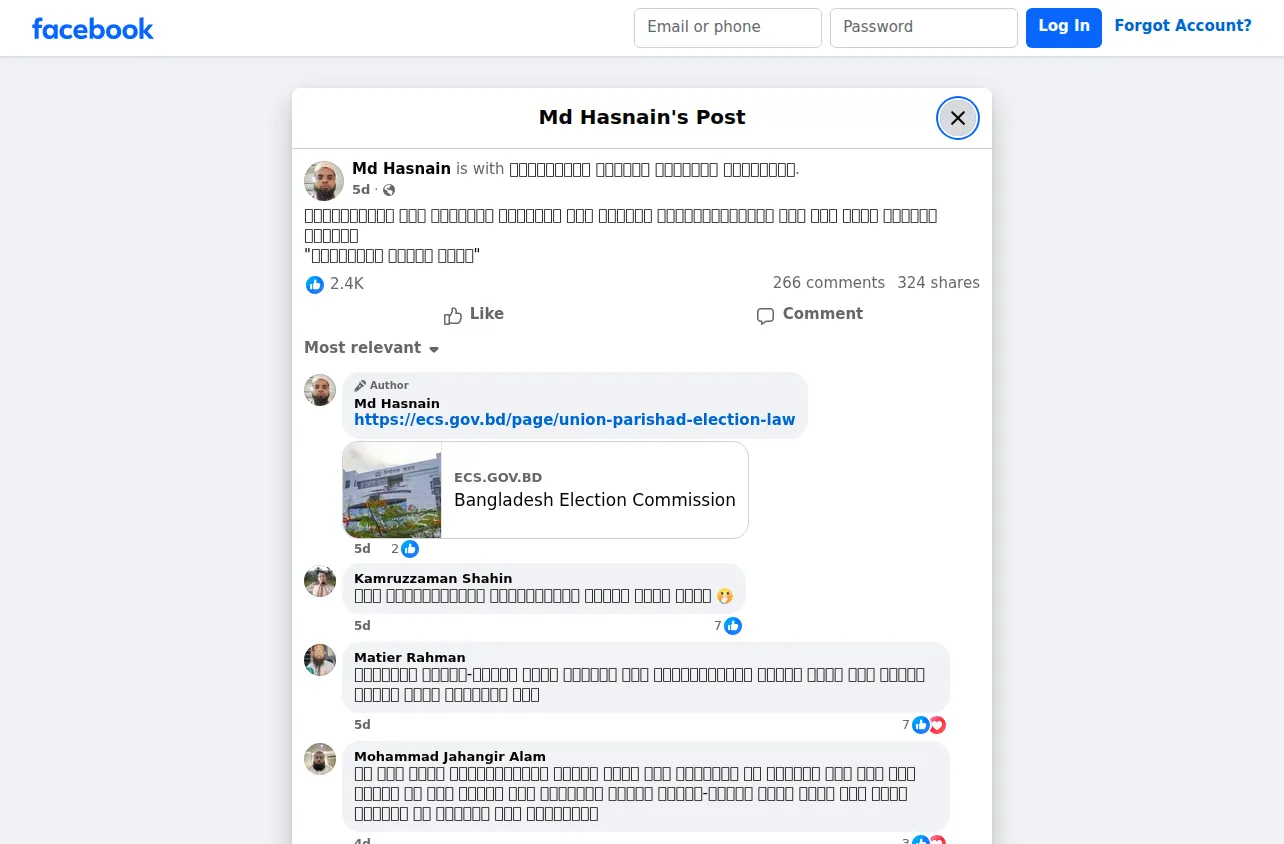Like the post with thumbs-up button

474,314
